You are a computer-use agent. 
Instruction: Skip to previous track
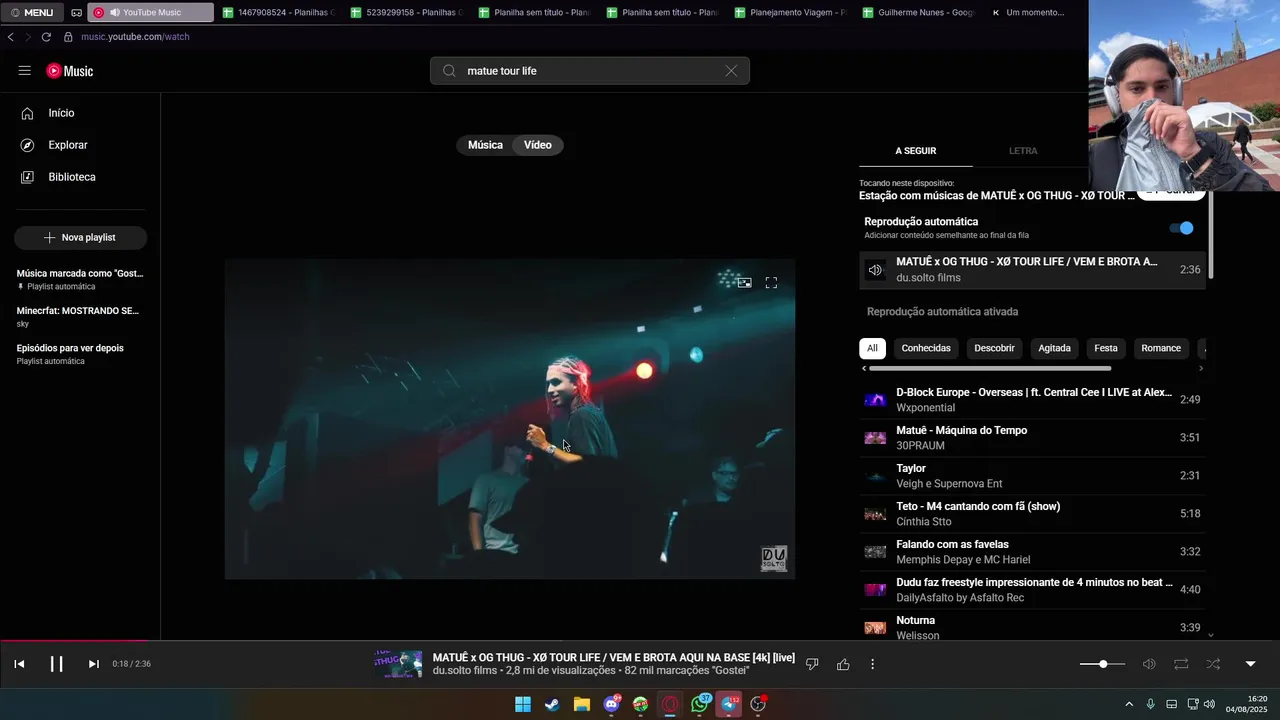(x=19, y=664)
